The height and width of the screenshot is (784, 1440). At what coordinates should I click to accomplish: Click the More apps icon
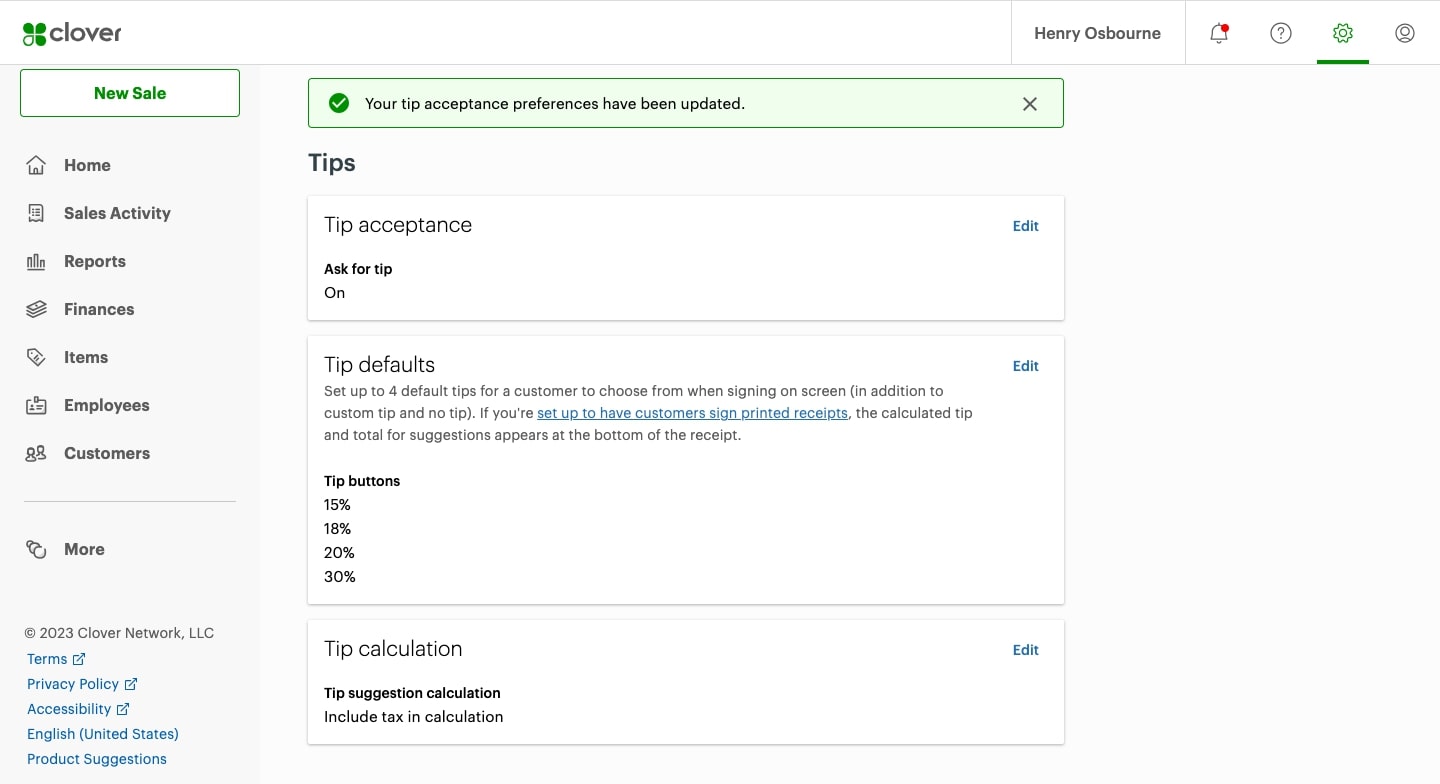coord(36,549)
